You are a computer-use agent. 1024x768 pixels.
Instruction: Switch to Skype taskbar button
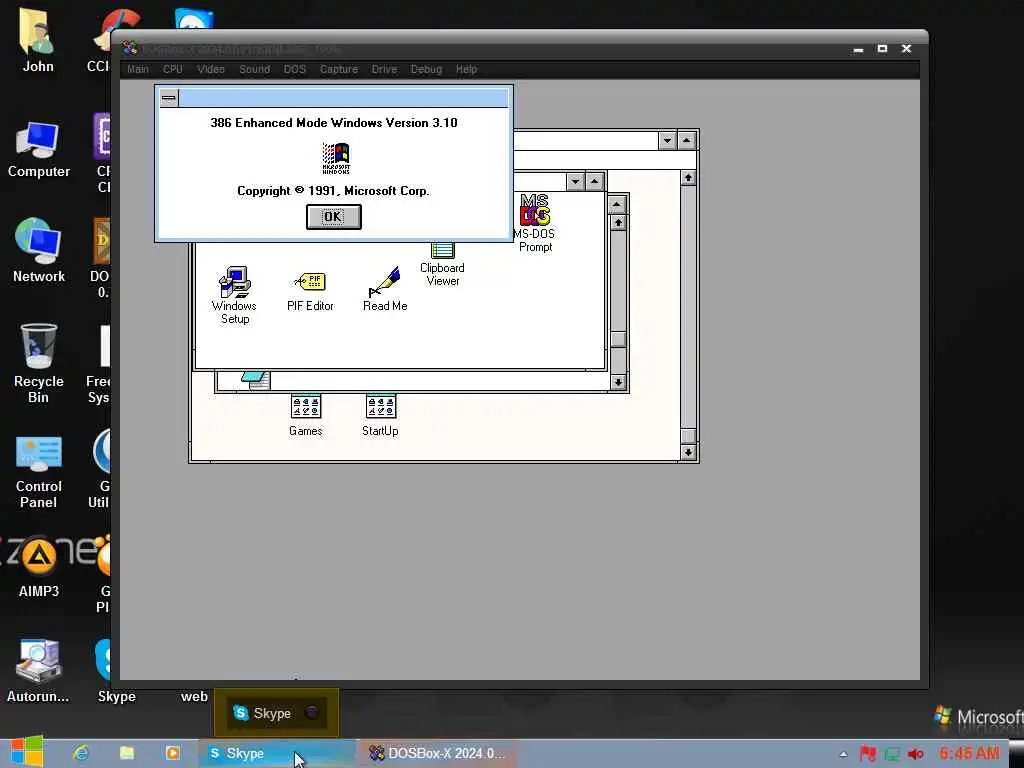(276, 754)
